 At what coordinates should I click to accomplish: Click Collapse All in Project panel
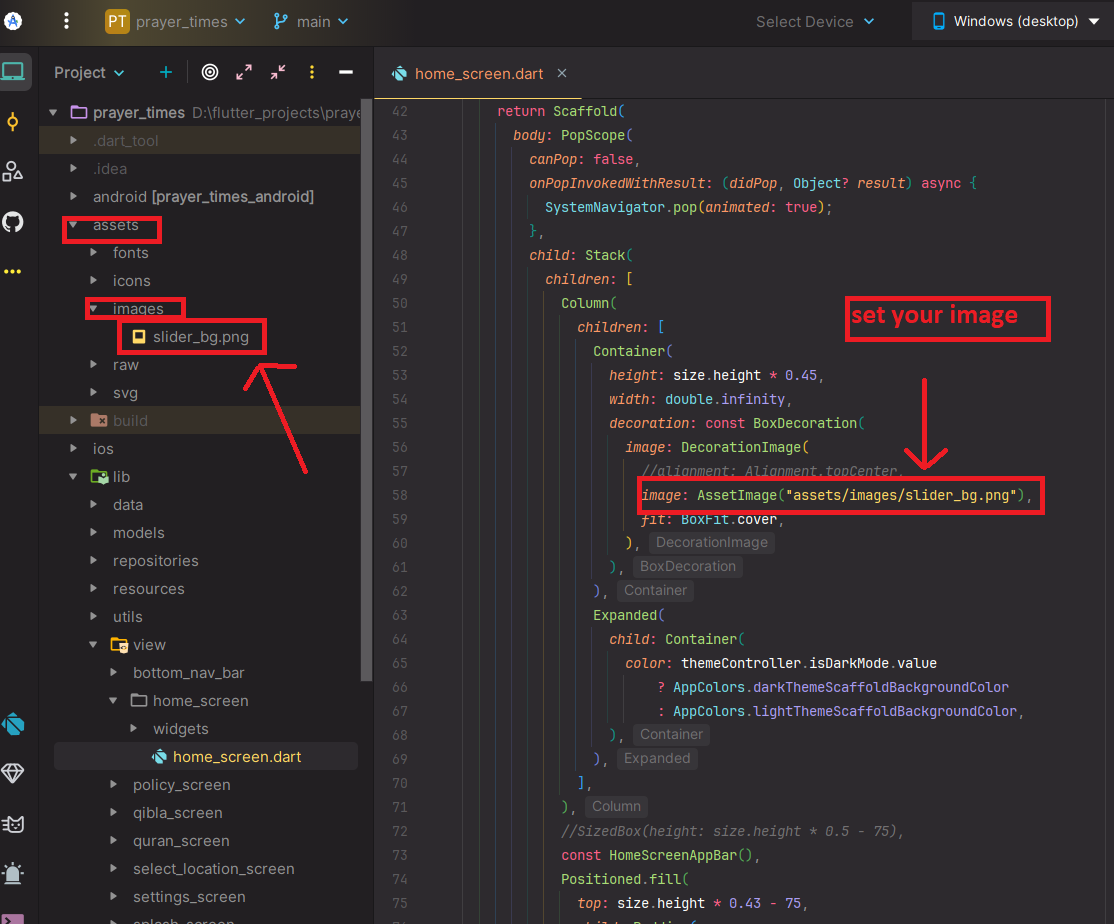point(278,72)
